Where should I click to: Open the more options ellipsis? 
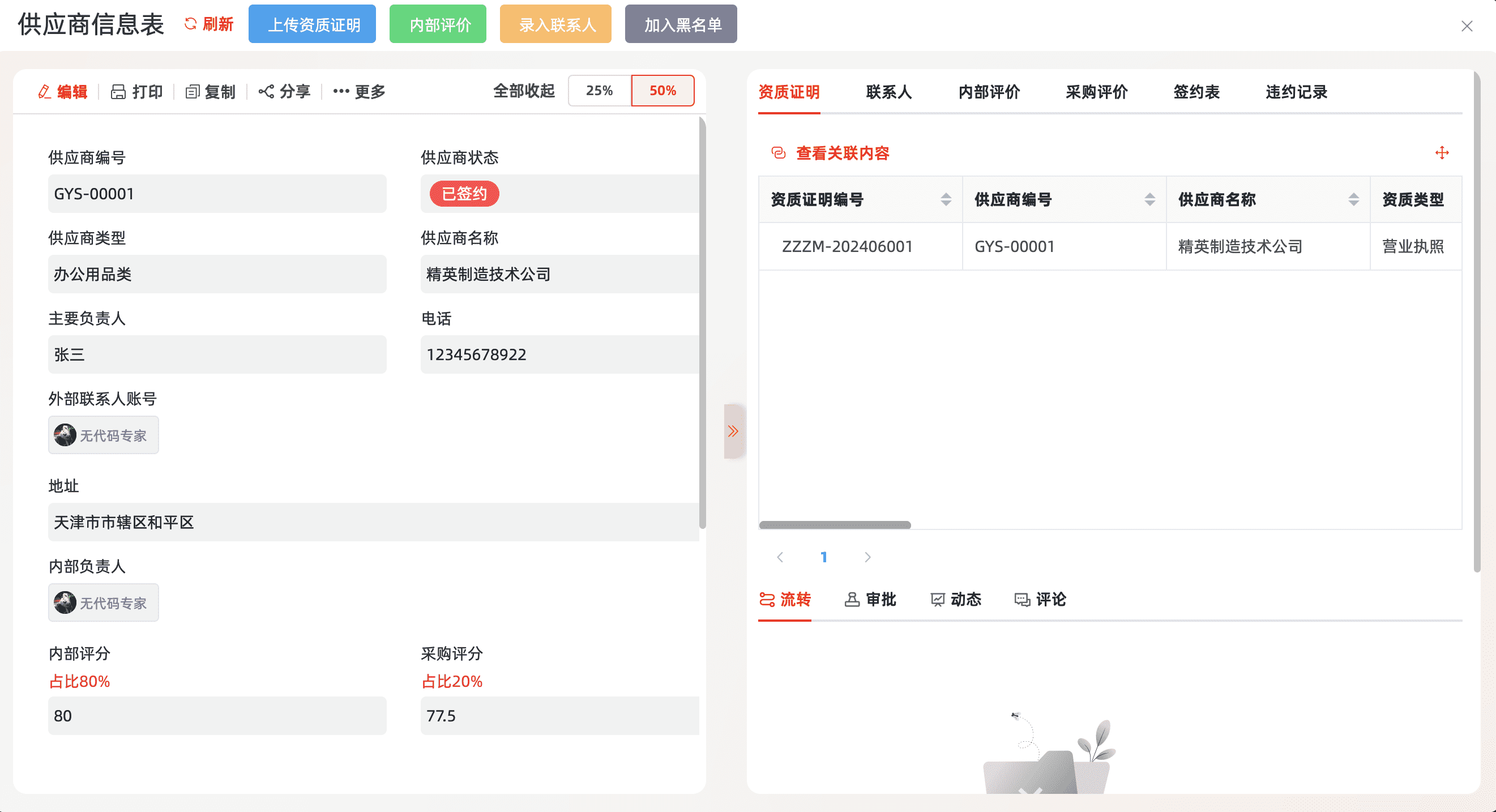[x=341, y=92]
